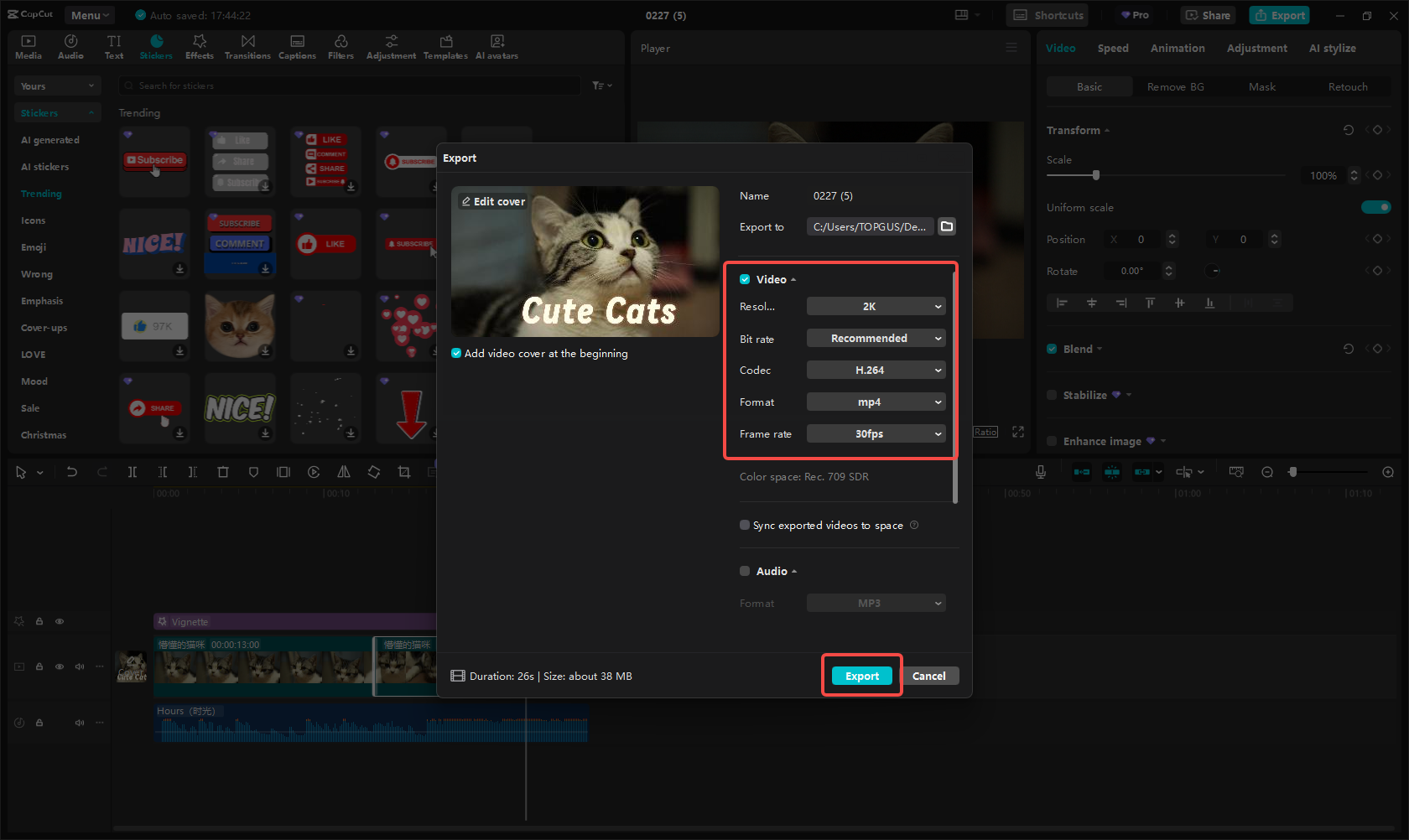Image resolution: width=1409 pixels, height=840 pixels.
Task: Select Trending in the stickers sidebar
Action: [40, 194]
